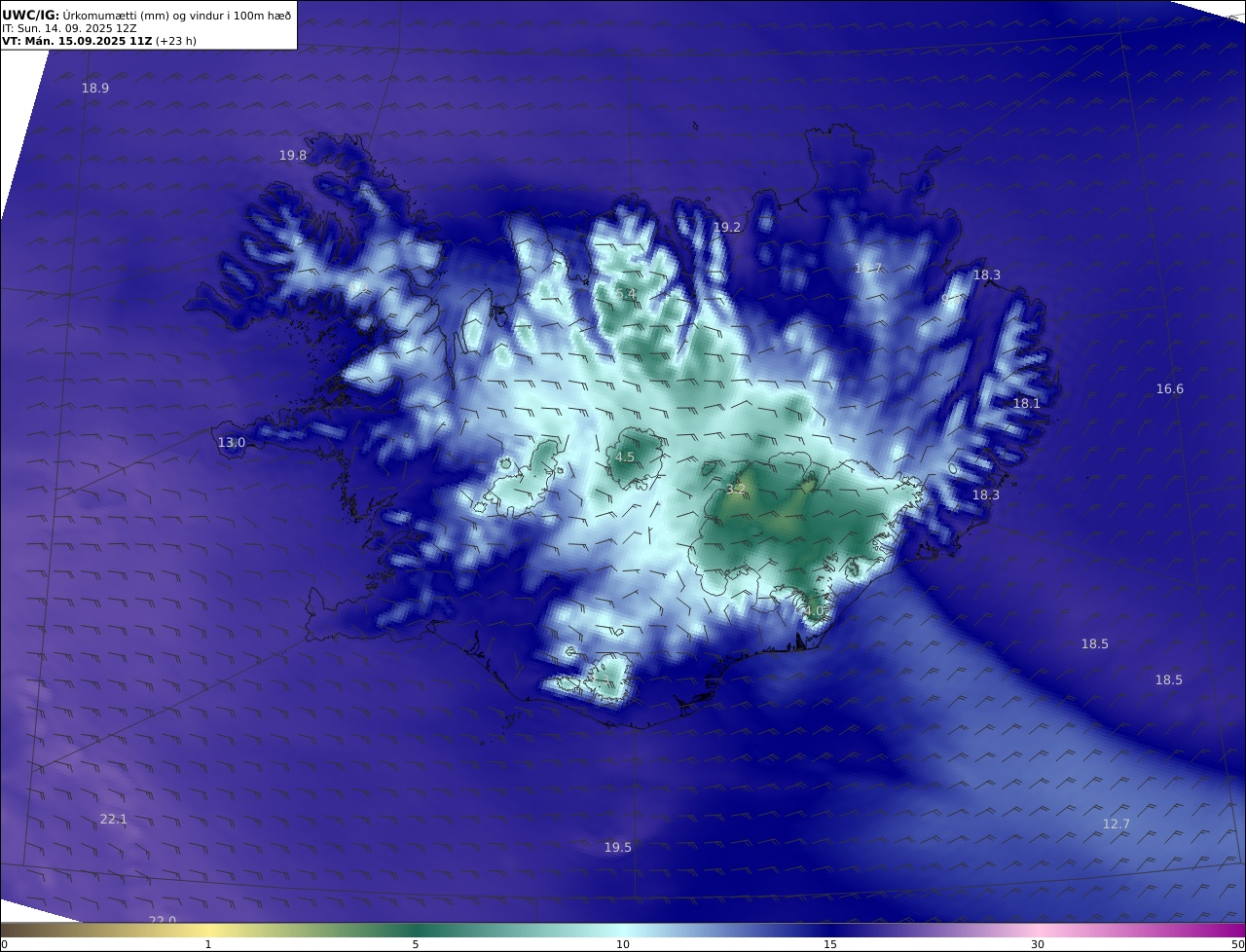Click the 18.1 value label
The width and height of the screenshot is (1246, 952).
click(x=1027, y=403)
